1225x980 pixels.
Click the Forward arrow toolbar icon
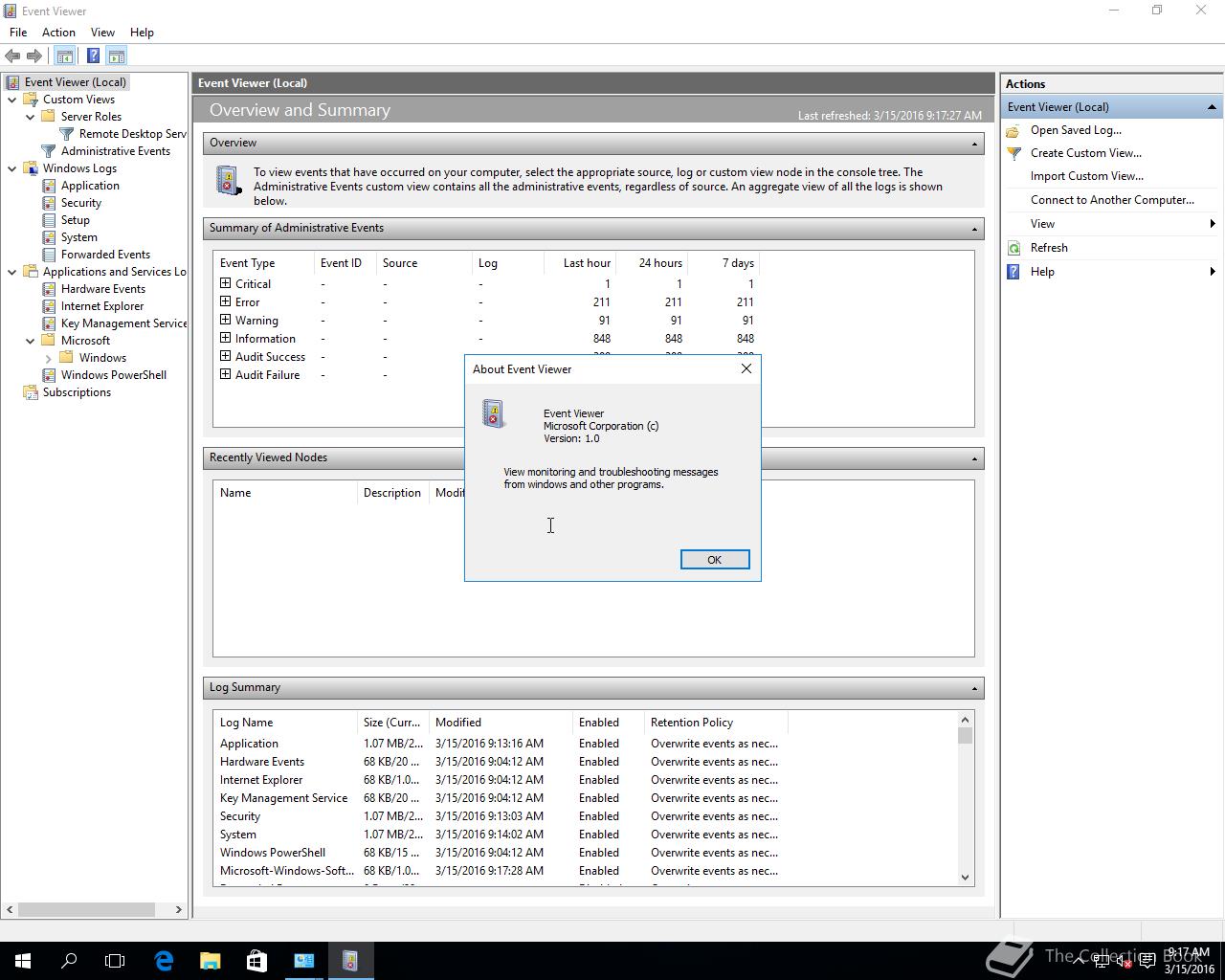(34, 56)
